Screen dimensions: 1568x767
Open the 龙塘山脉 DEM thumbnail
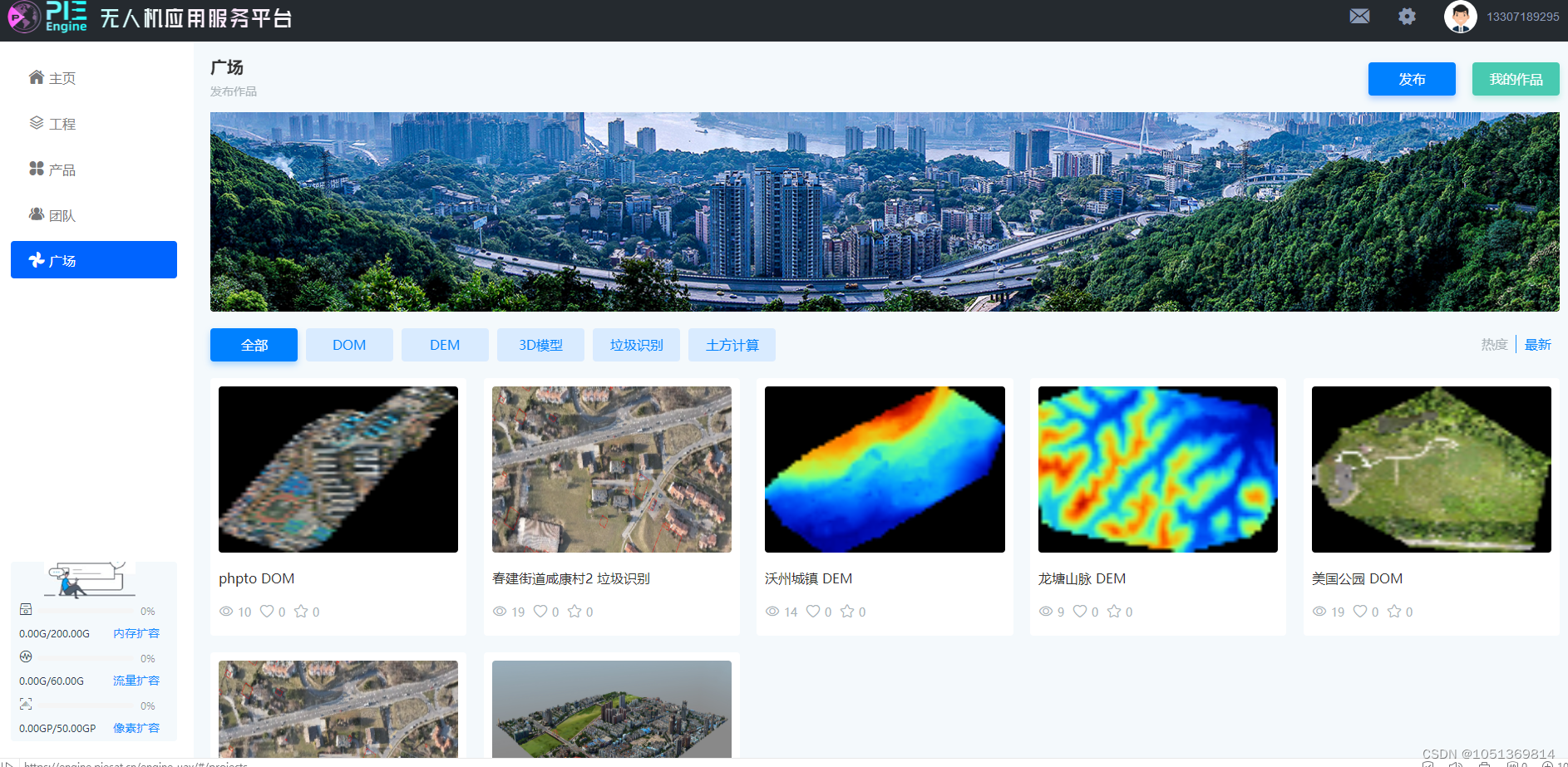[1158, 470]
